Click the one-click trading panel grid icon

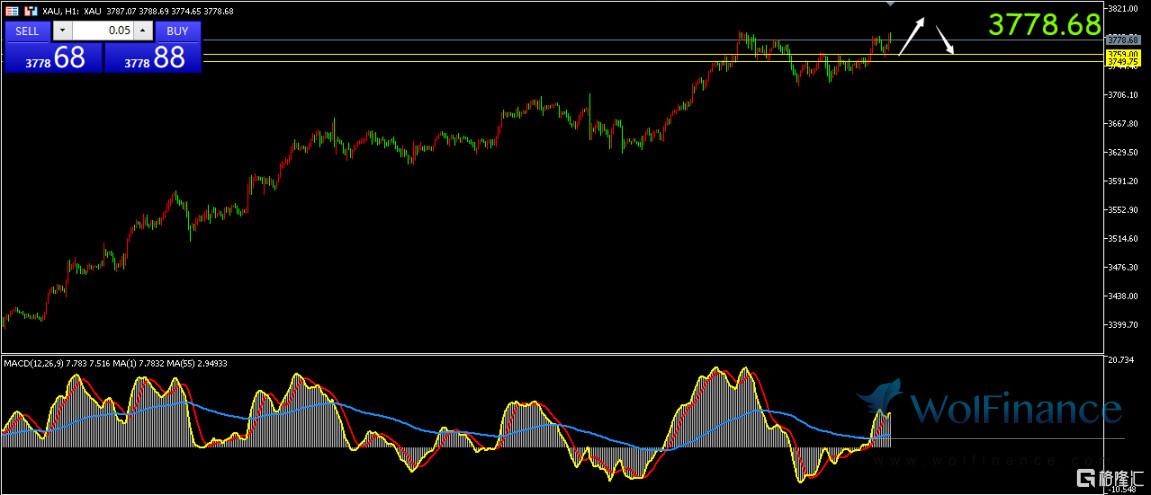12,11
